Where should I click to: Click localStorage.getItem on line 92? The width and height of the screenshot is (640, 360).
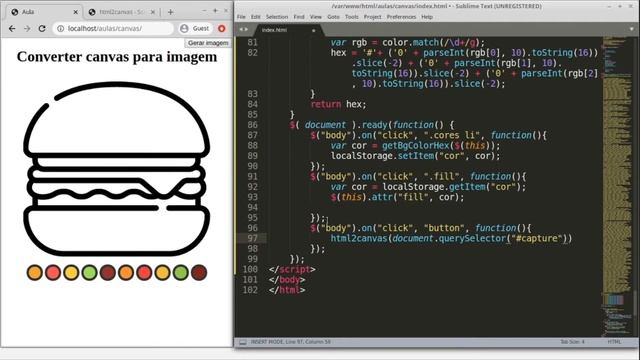(x=434, y=187)
